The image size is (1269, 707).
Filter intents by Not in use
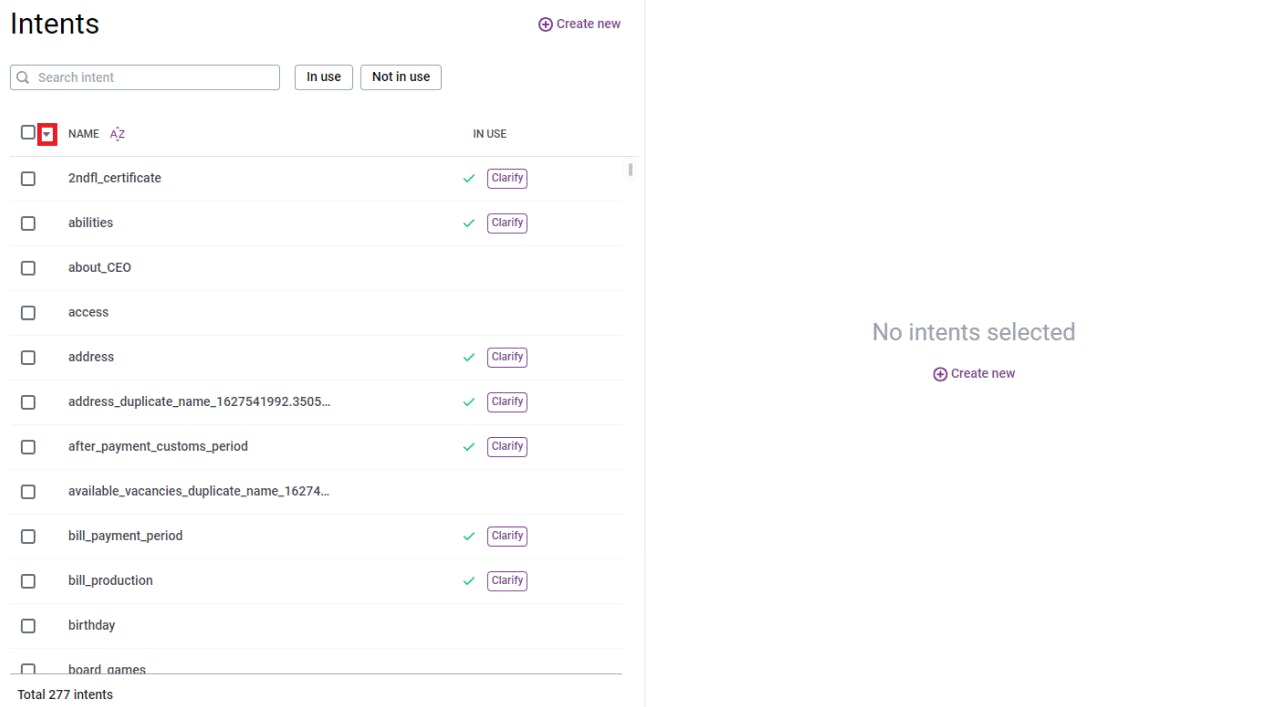point(401,77)
